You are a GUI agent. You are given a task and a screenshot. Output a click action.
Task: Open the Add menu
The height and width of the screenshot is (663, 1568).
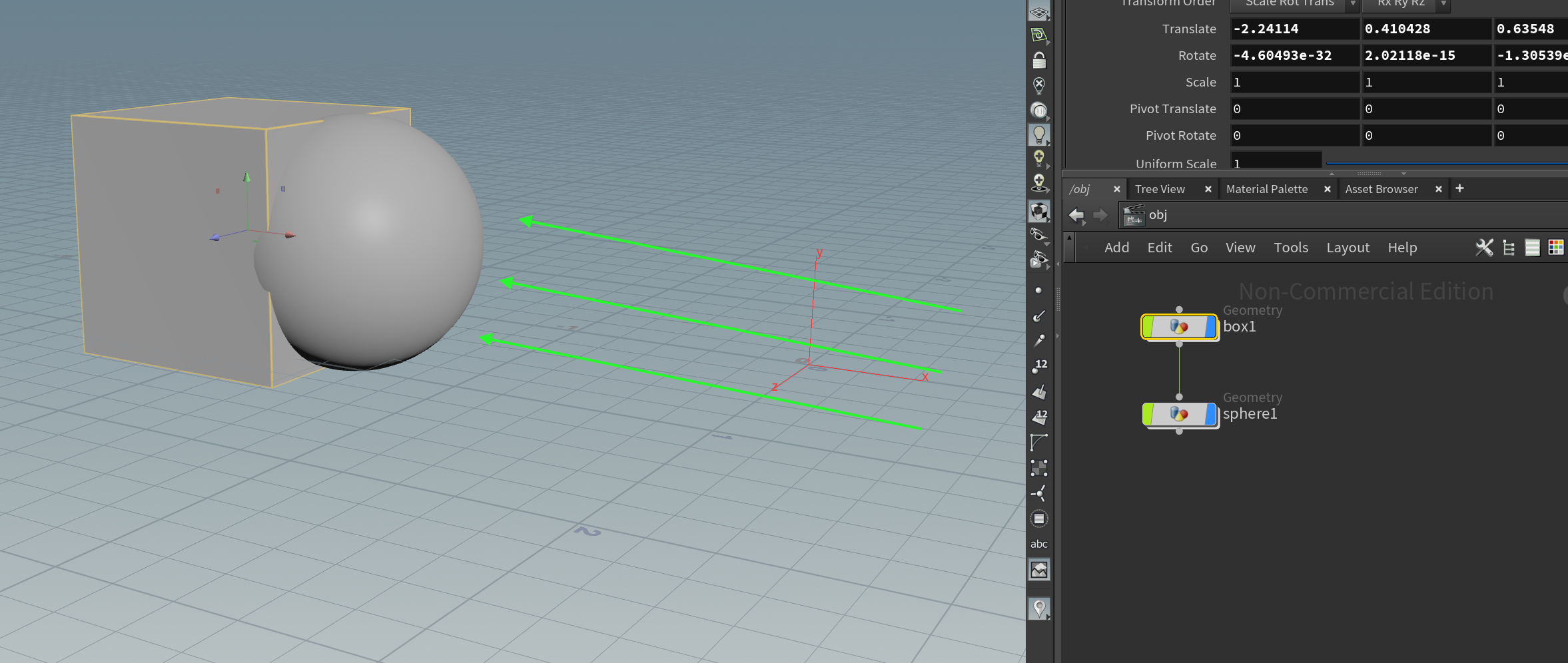pos(1117,248)
